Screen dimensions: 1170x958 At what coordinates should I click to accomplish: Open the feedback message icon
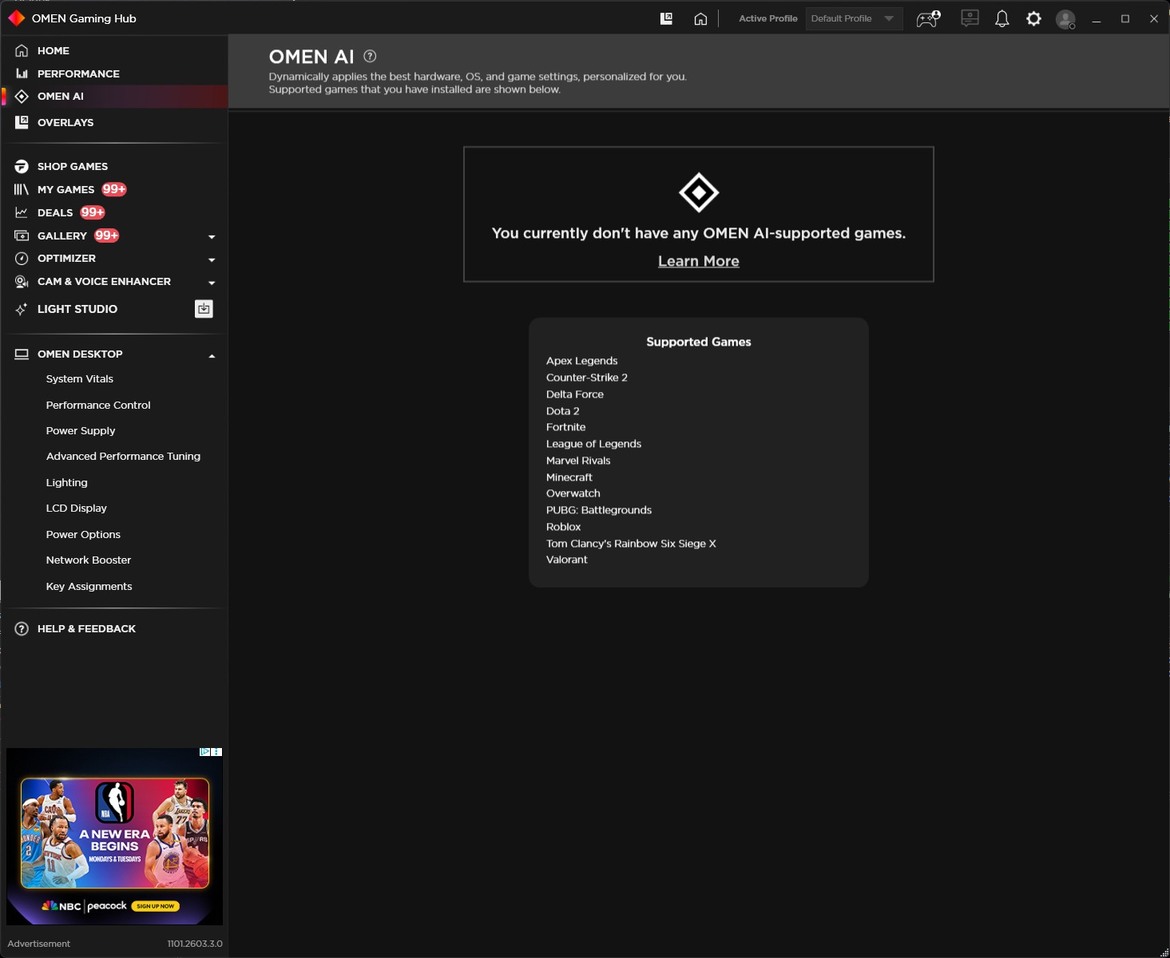(x=969, y=19)
